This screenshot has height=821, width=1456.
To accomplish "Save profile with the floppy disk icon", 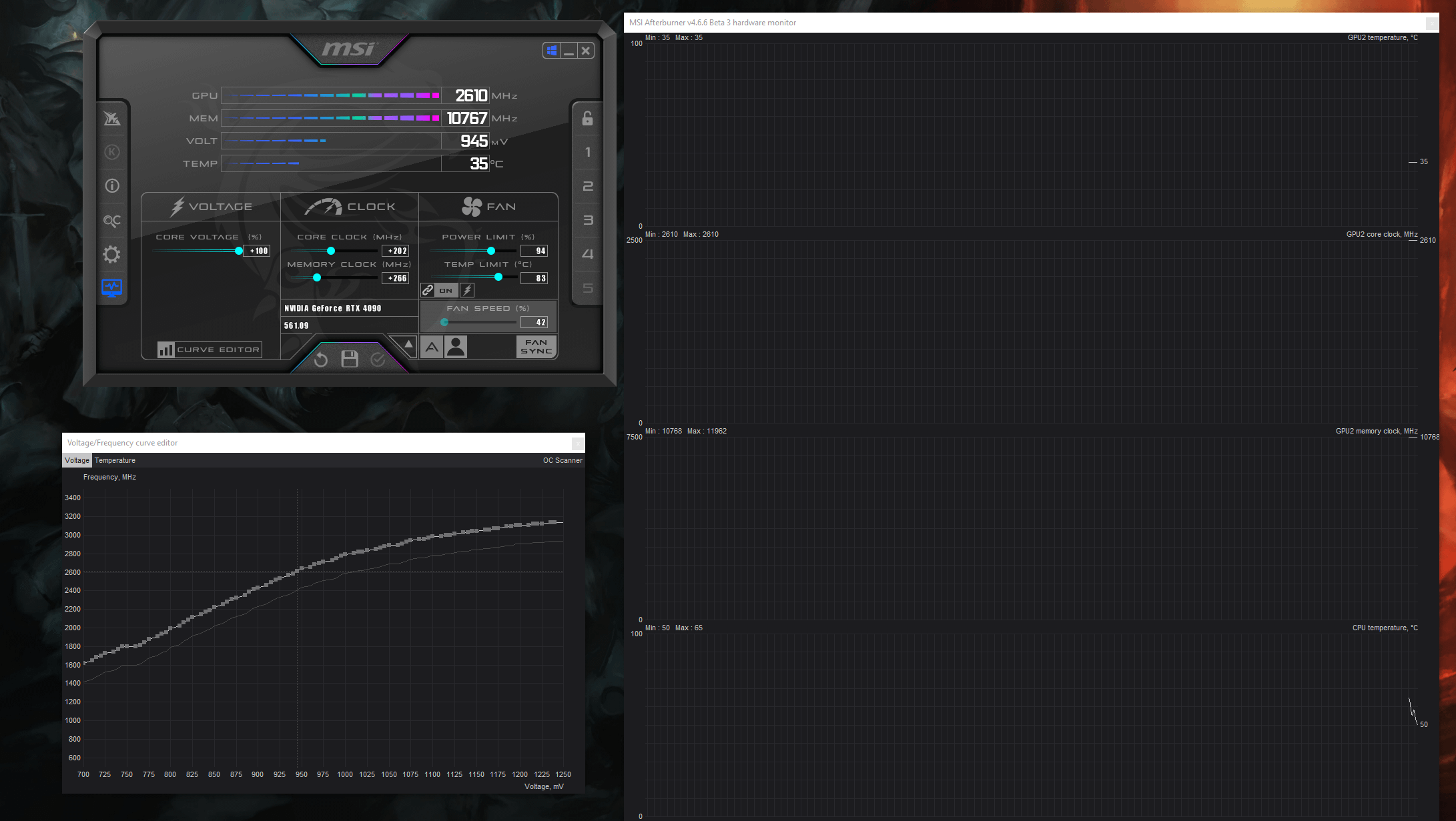I will 350,359.
